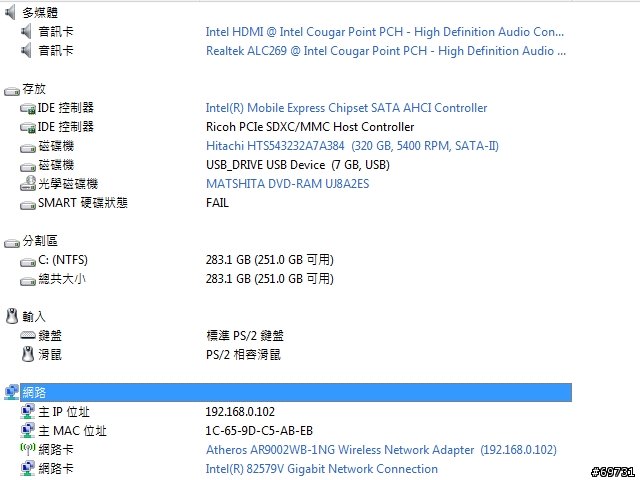Click the 標準 PS/2 鍵盤 value
This screenshot has height=480, width=640.
click(x=245, y=336)
